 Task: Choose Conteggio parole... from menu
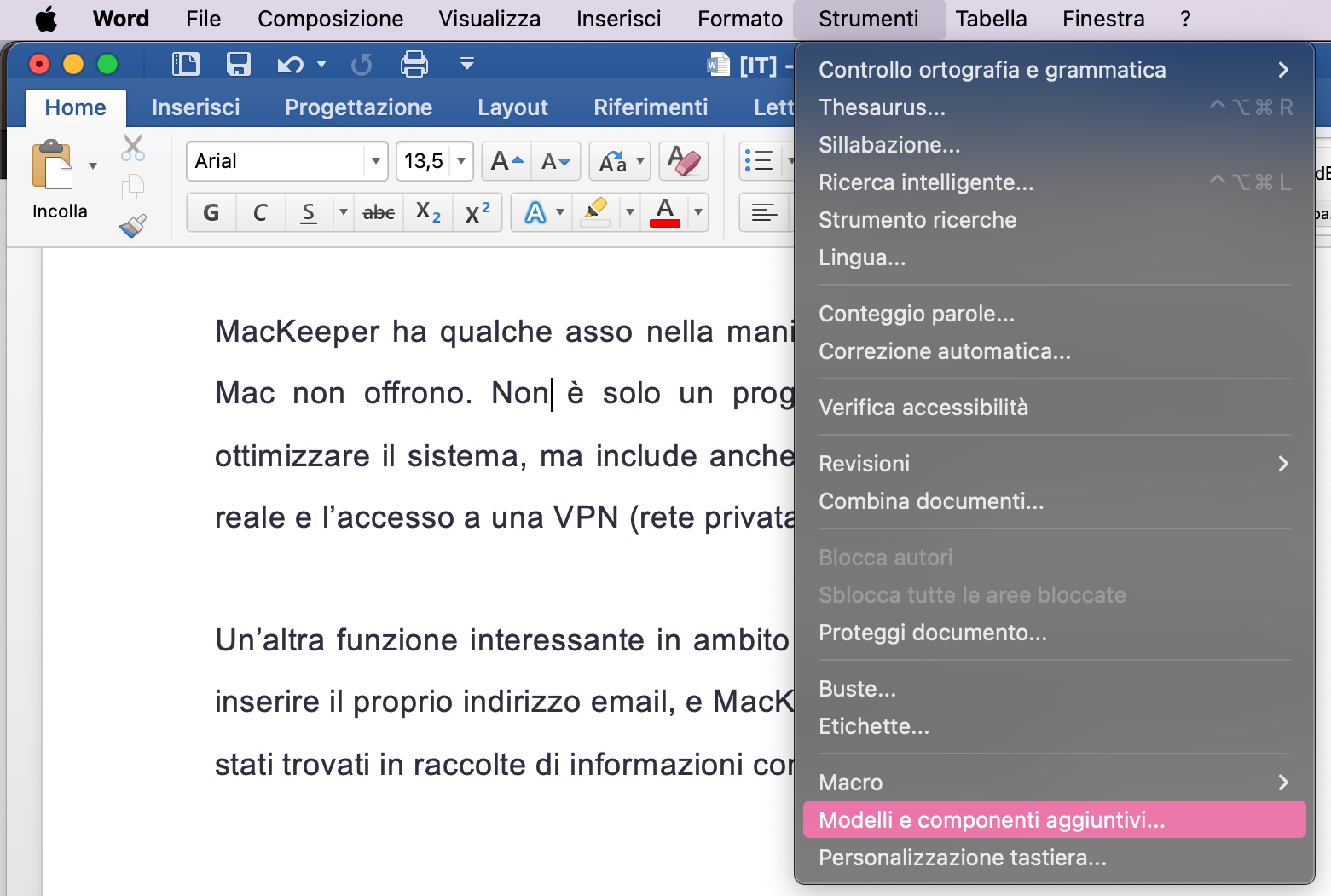1055,314
